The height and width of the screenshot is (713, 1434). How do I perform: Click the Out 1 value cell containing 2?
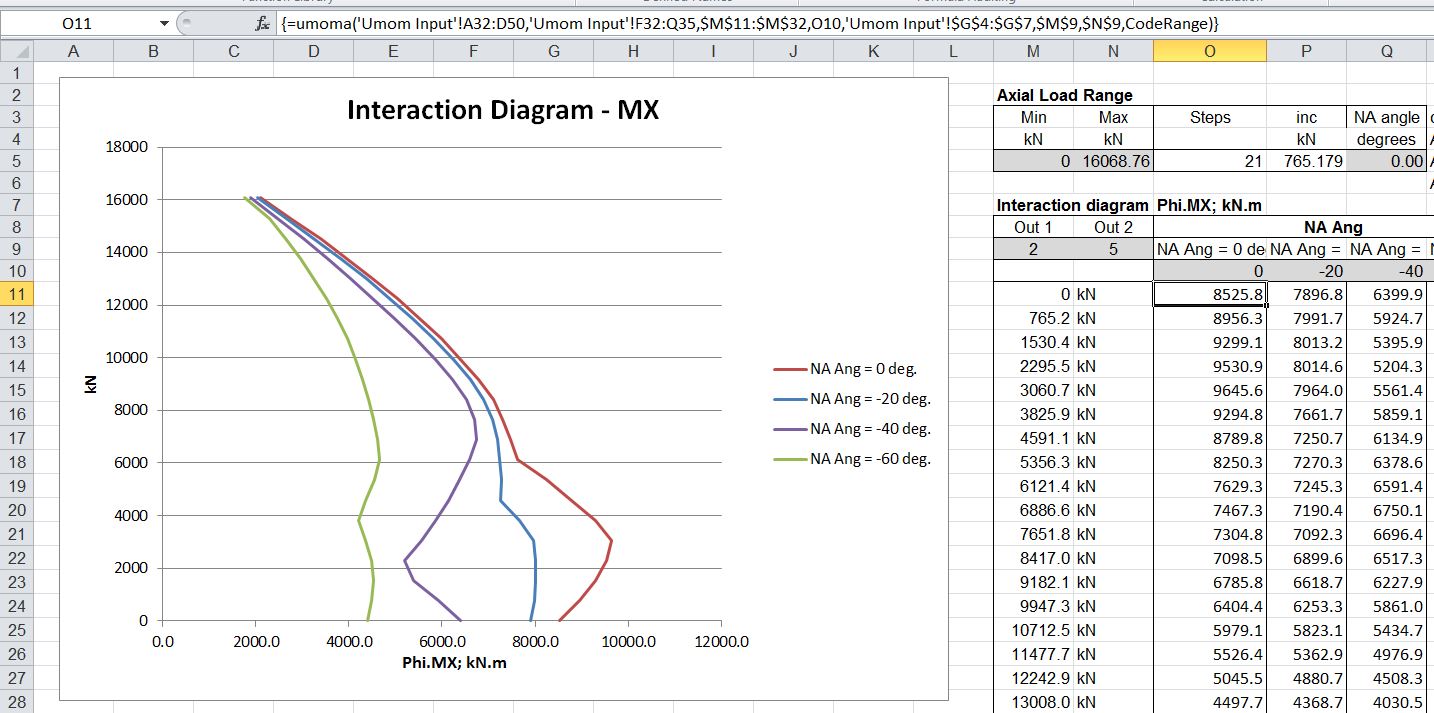click(x=1033, y=250)
